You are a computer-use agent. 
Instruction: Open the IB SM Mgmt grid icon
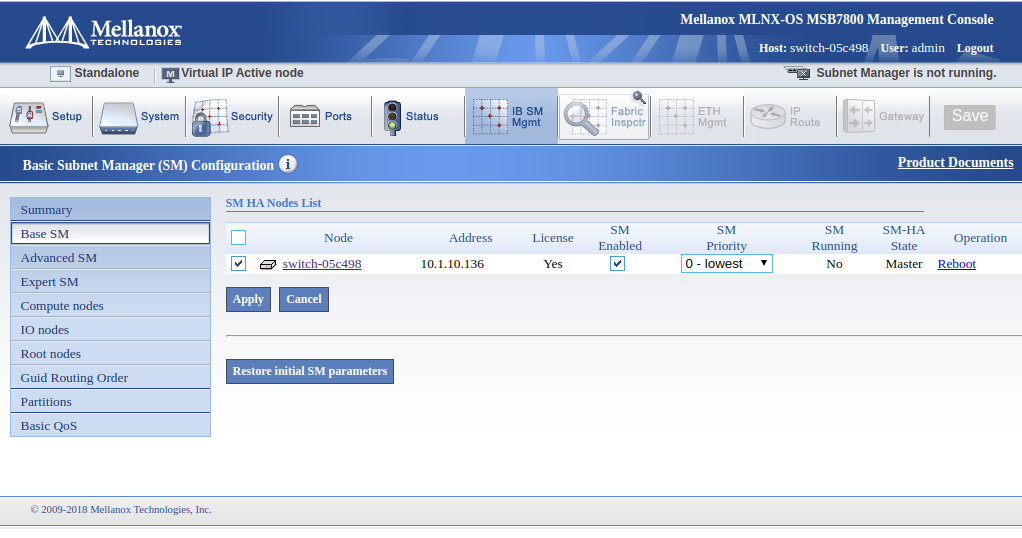[x=490, y=117]
